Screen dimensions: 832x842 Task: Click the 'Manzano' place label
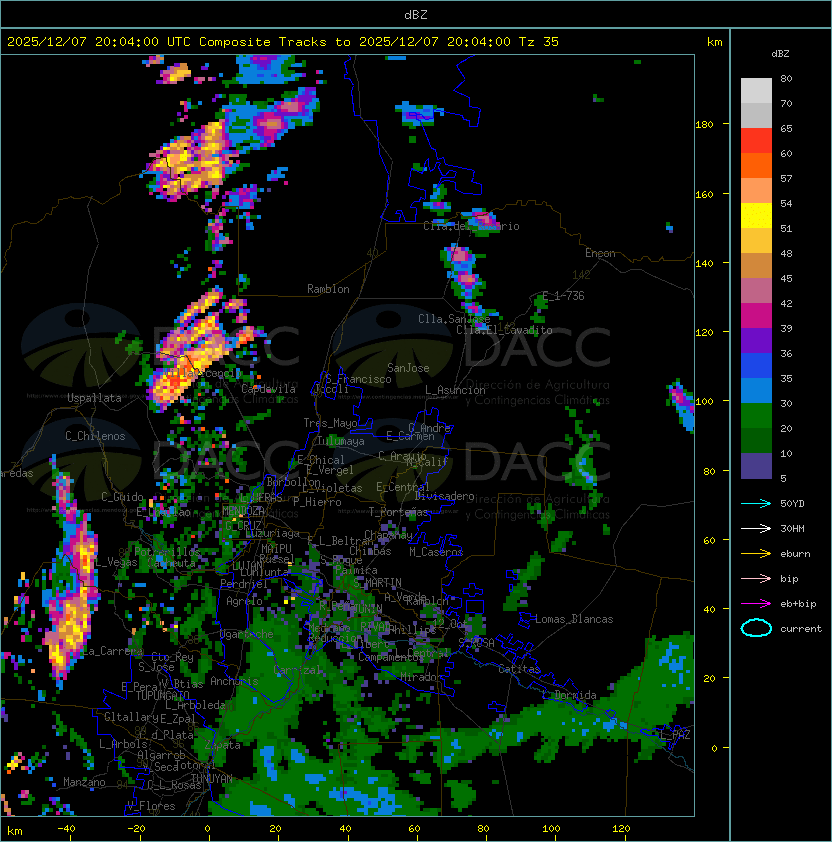click(84, 782)
